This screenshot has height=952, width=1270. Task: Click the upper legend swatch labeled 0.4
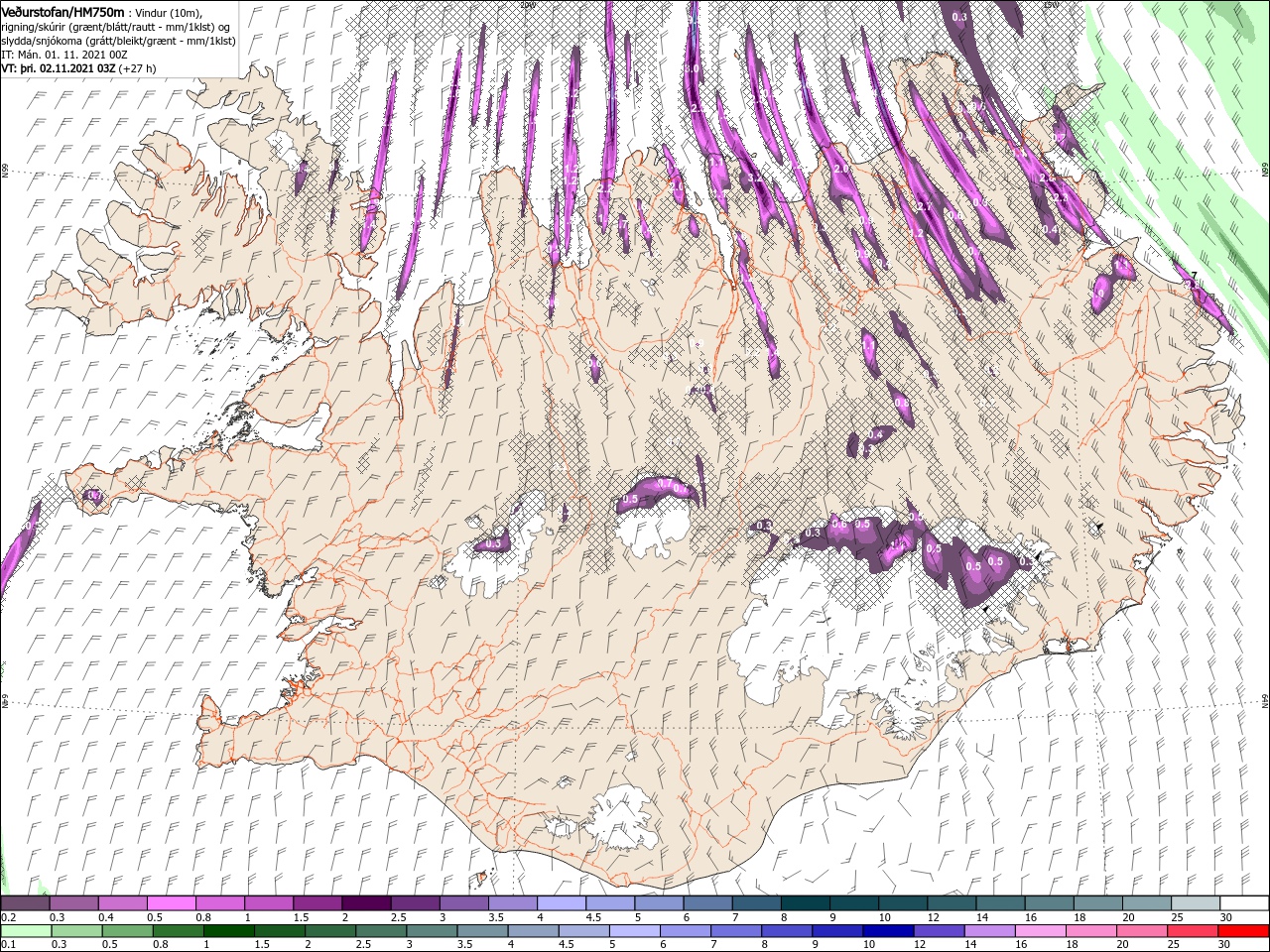pos(123,903)
